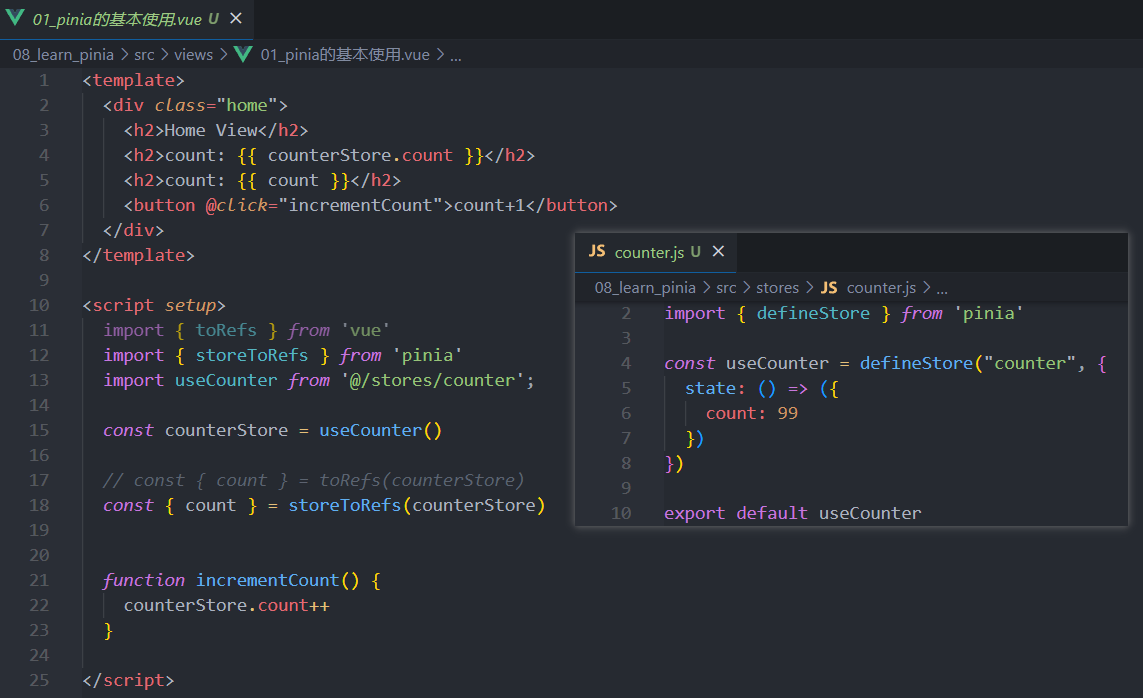Select the 01_pinia的基本使用.vue editor tab

126,19
